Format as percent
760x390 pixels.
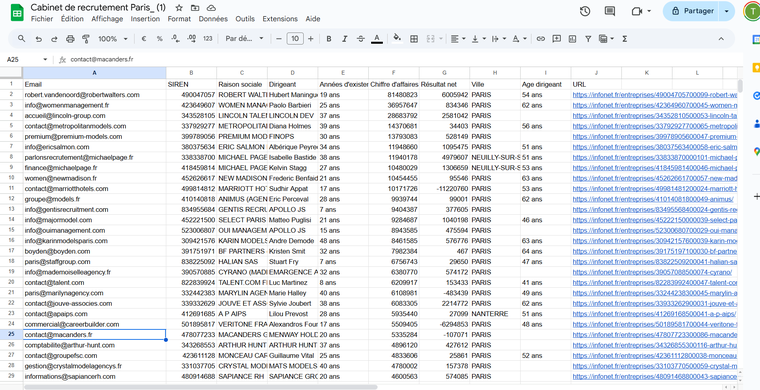pyautogui.click(x=159, y=39)
